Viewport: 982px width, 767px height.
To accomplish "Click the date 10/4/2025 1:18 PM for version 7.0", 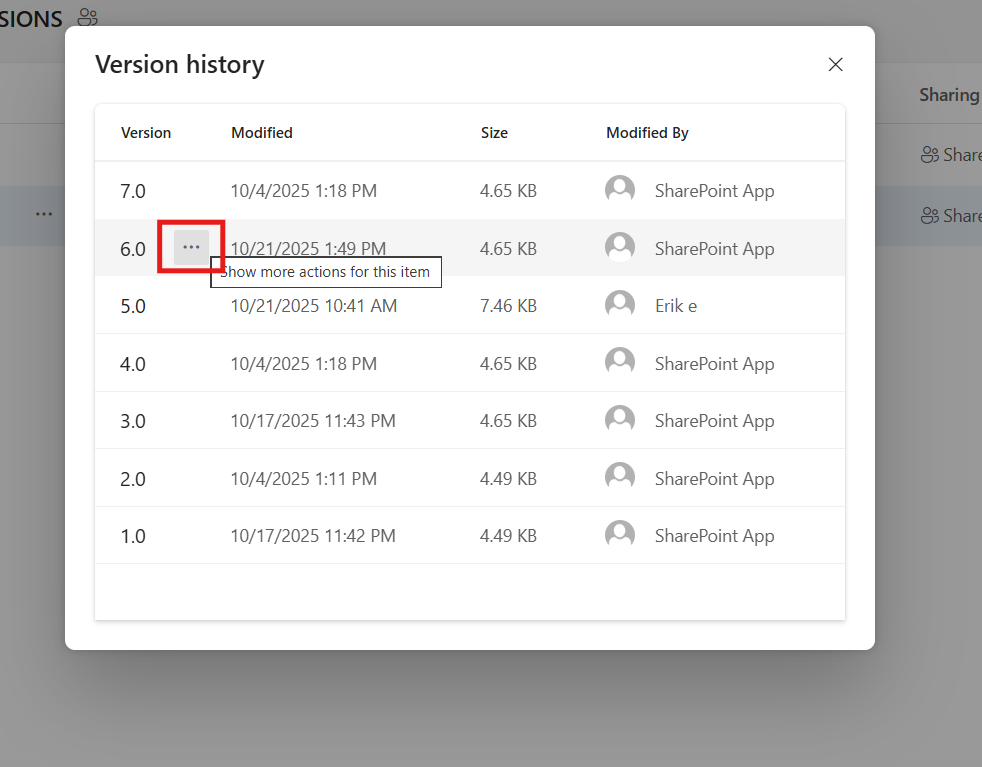I will click(x=304, y=190).
